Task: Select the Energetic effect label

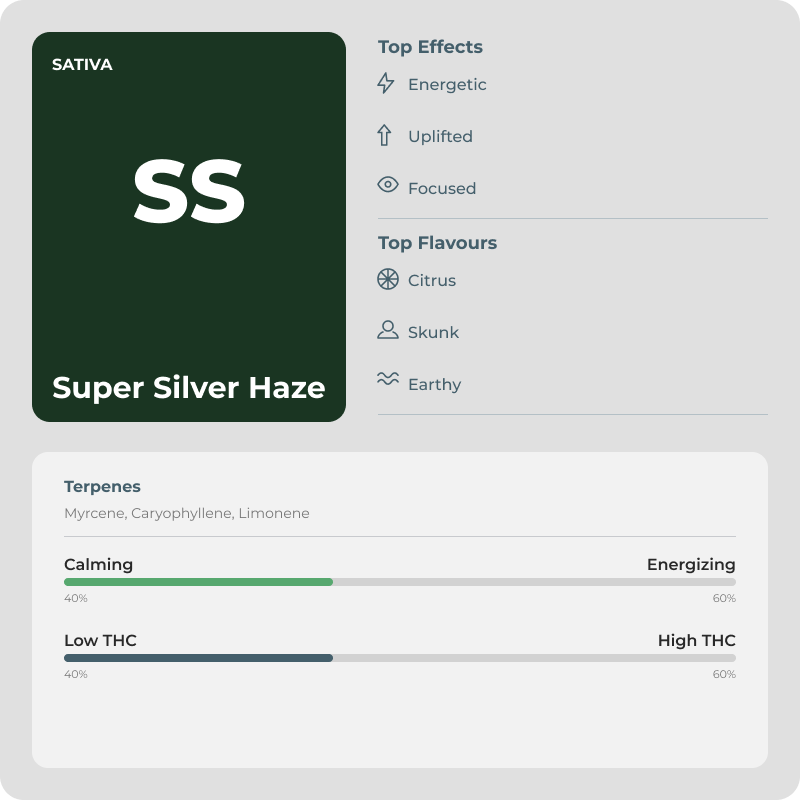Action: click(447, 85)
